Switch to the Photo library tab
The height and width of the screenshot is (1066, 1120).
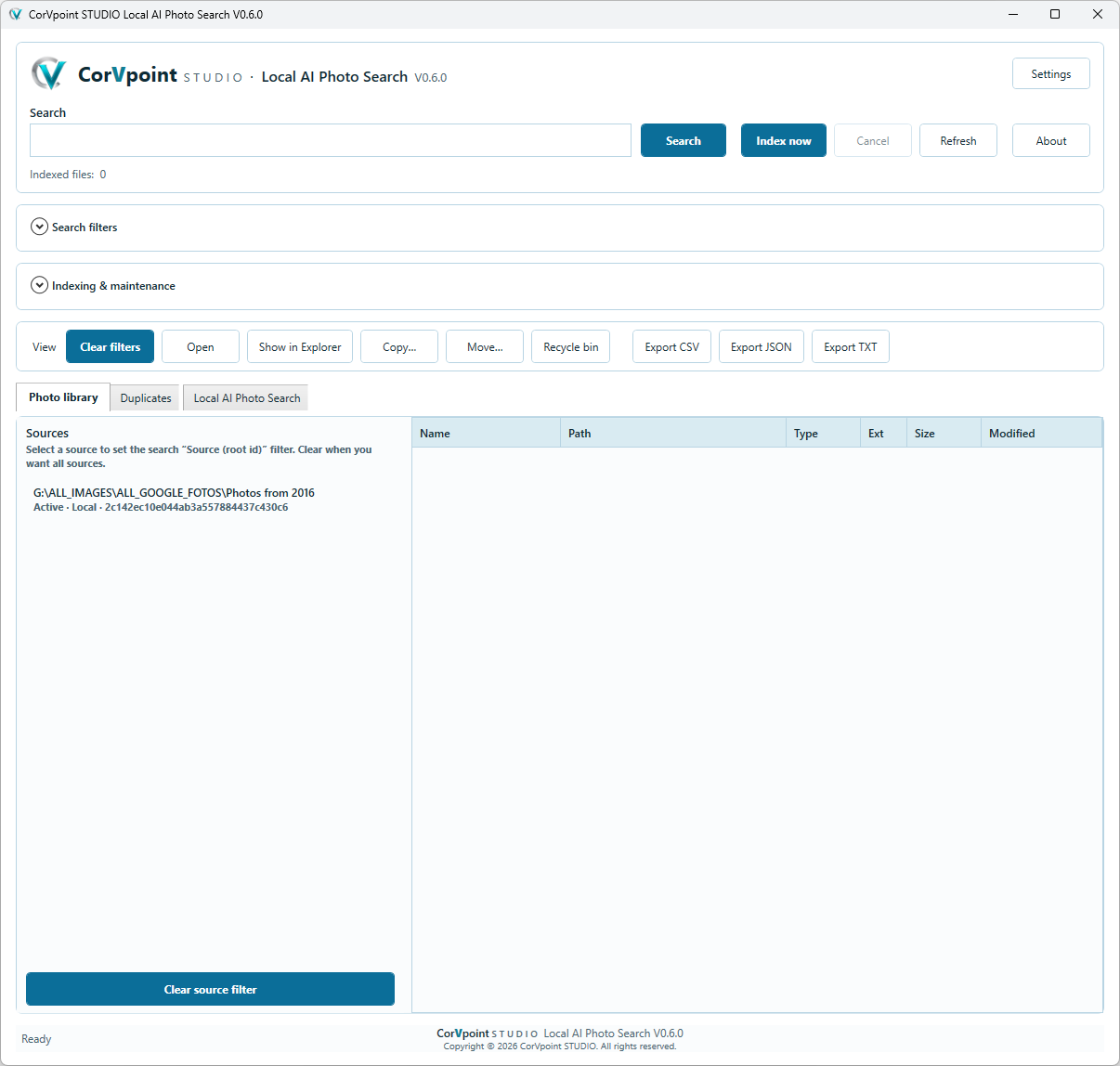(x=63, y=397)
